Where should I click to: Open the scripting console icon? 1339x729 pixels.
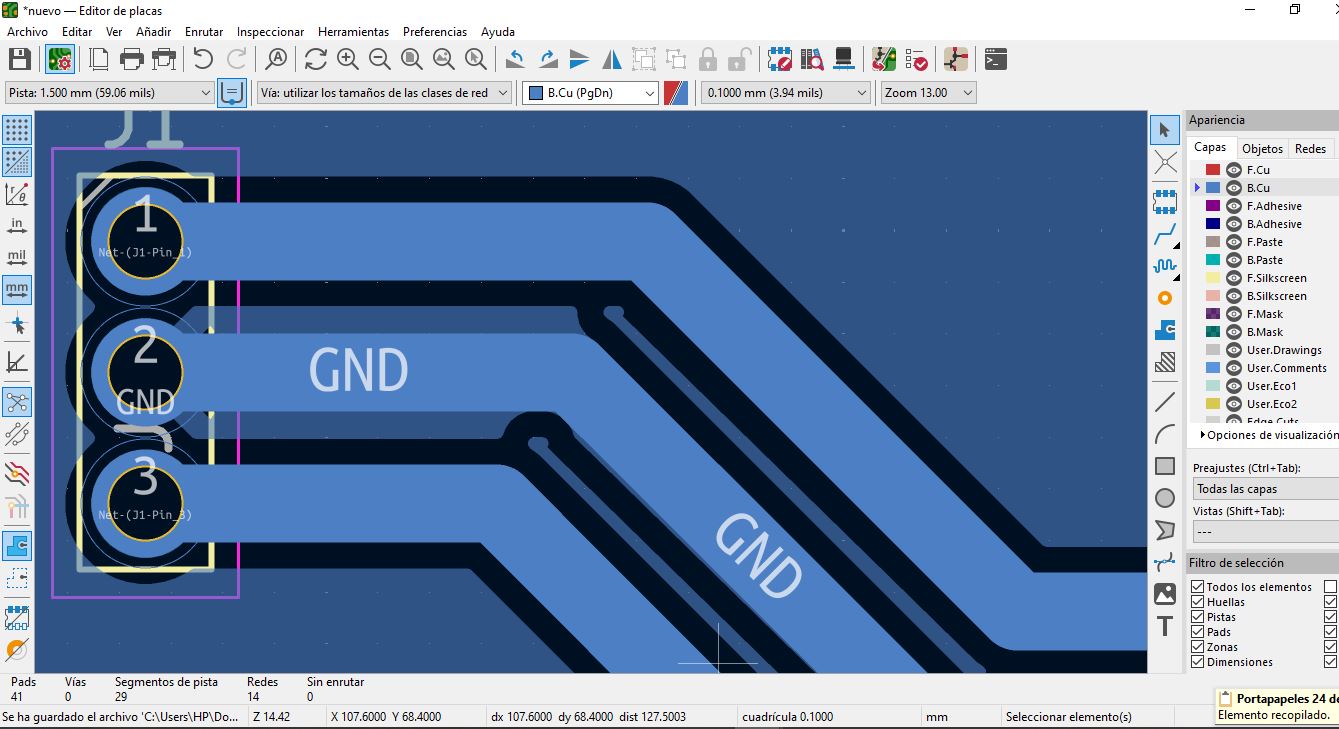click(996, 59)
